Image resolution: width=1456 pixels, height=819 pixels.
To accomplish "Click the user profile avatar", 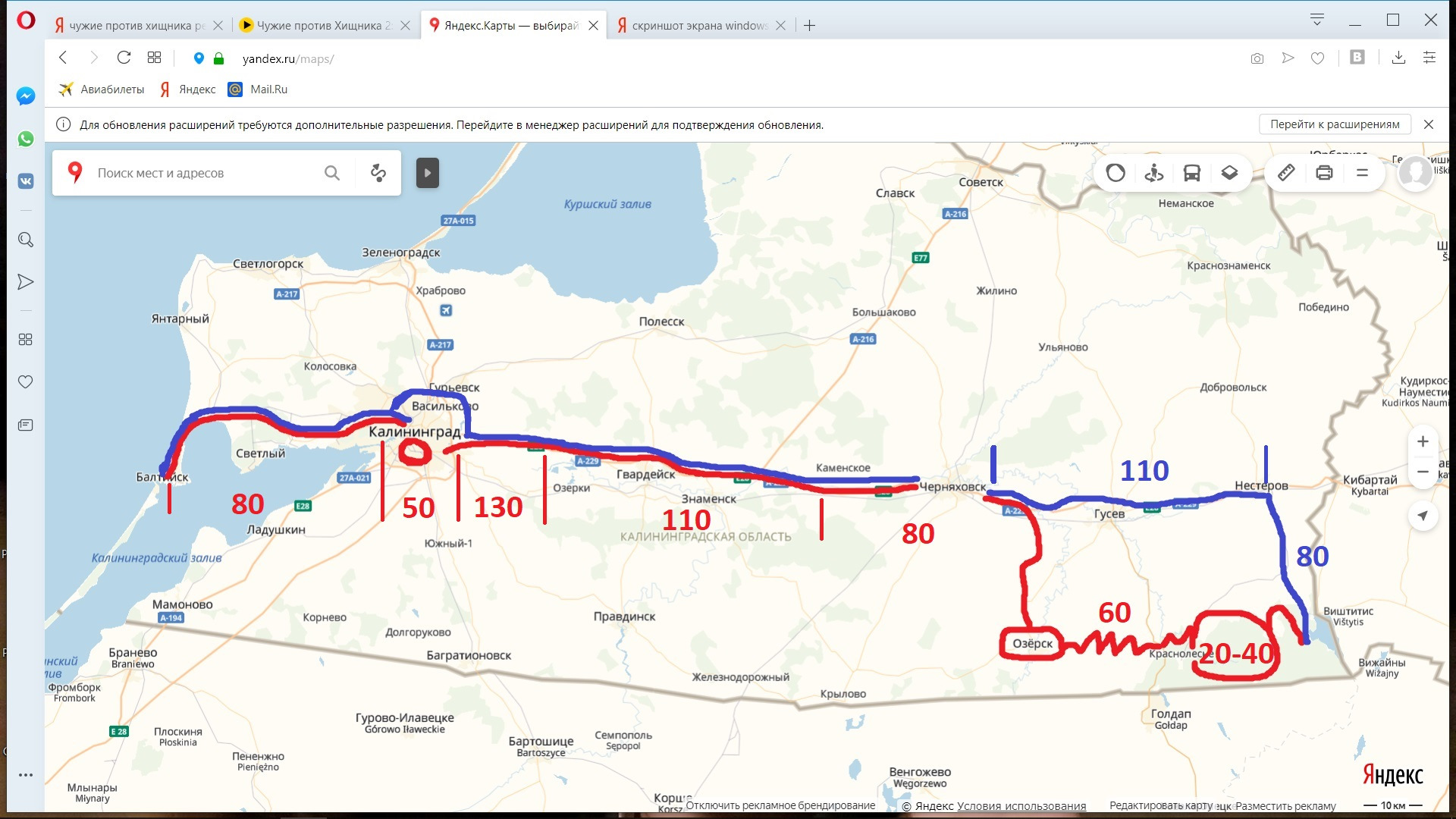I will click(x=1415, y=173).
